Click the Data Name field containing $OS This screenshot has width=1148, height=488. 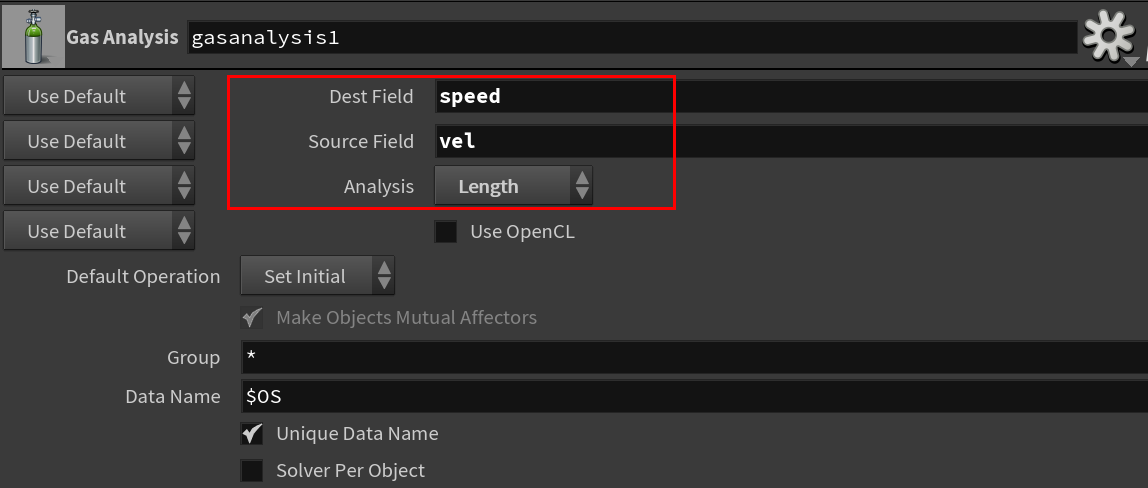tap(695, 397)
